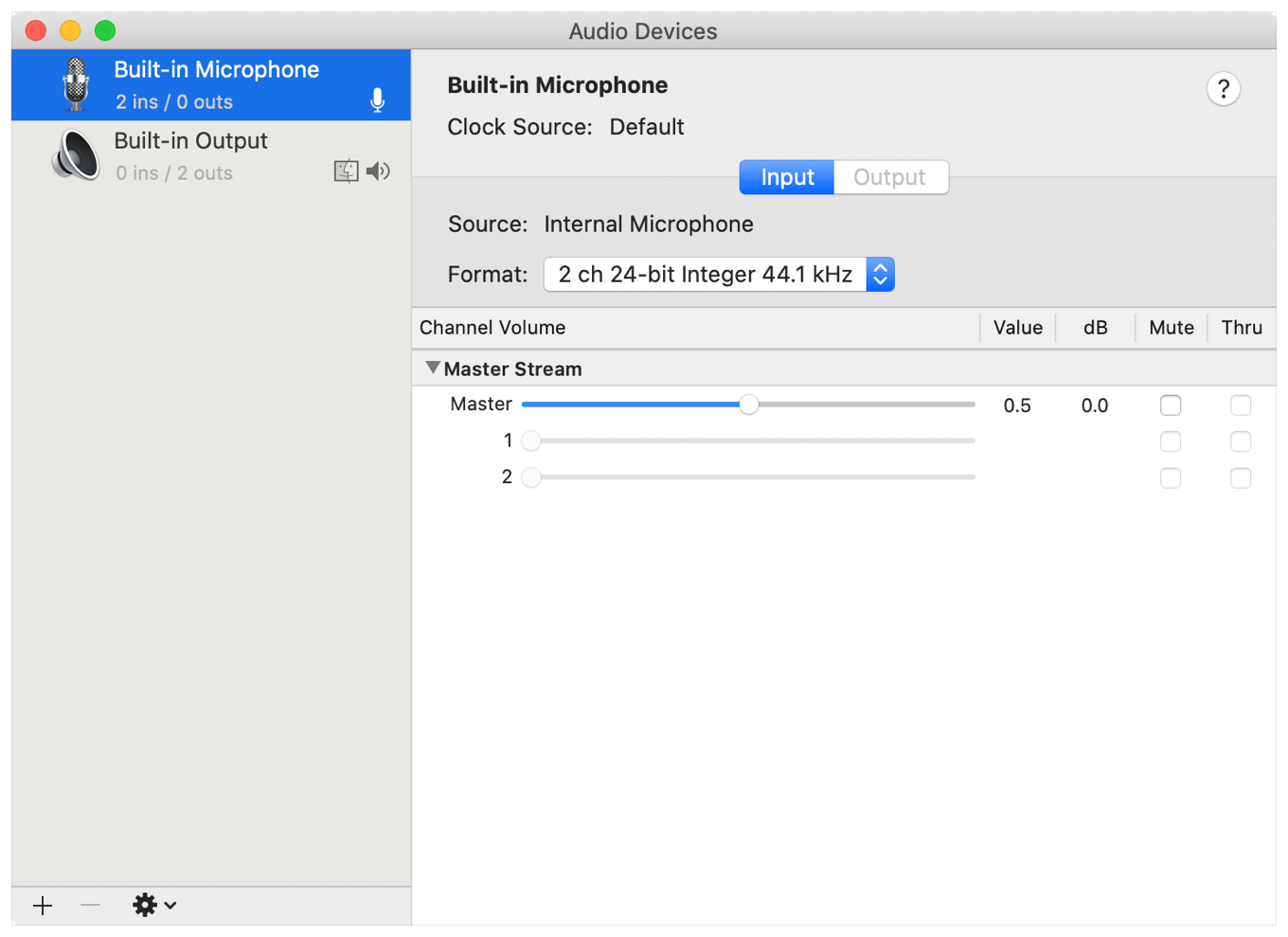Add a new audio device with plus
Image resolution: width=1288 pixels, height=937 pixels.
coord(43,906)
